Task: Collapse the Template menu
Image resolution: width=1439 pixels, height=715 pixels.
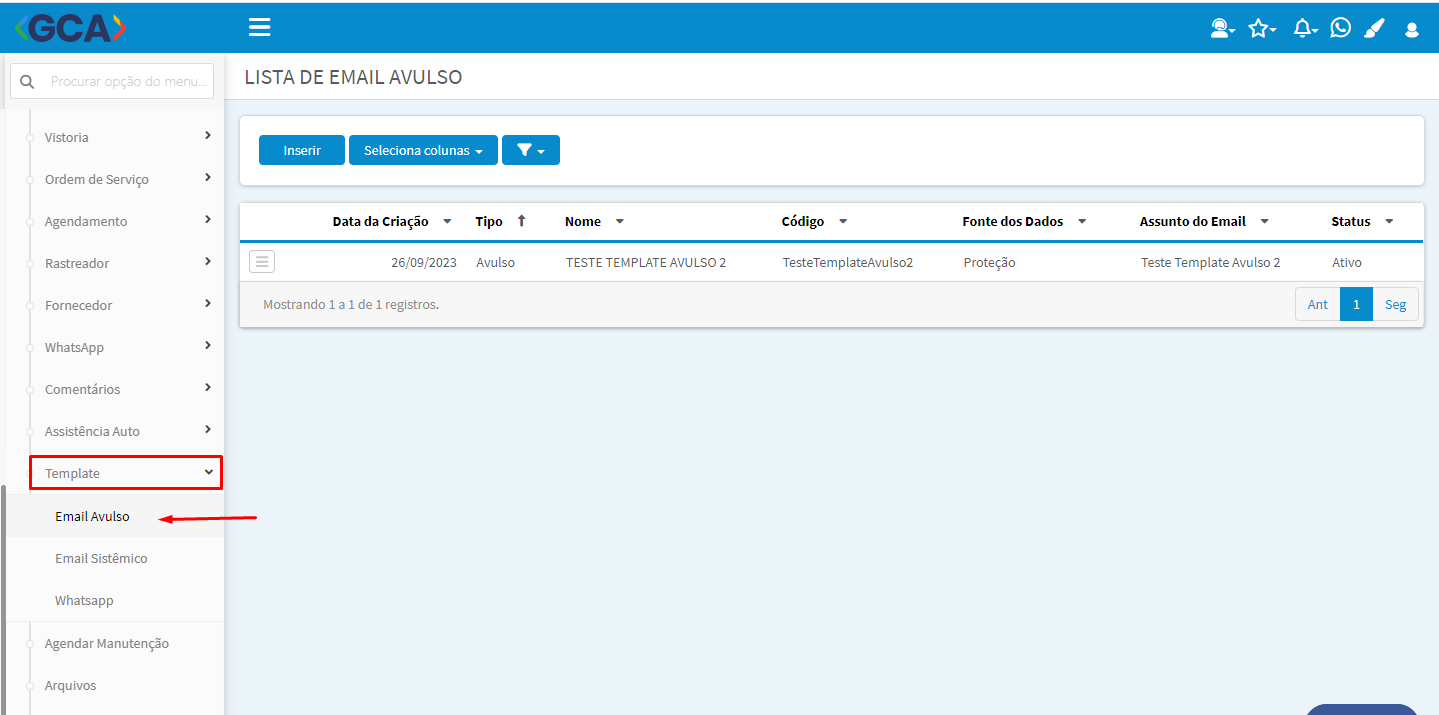Action: pos(125,472)
